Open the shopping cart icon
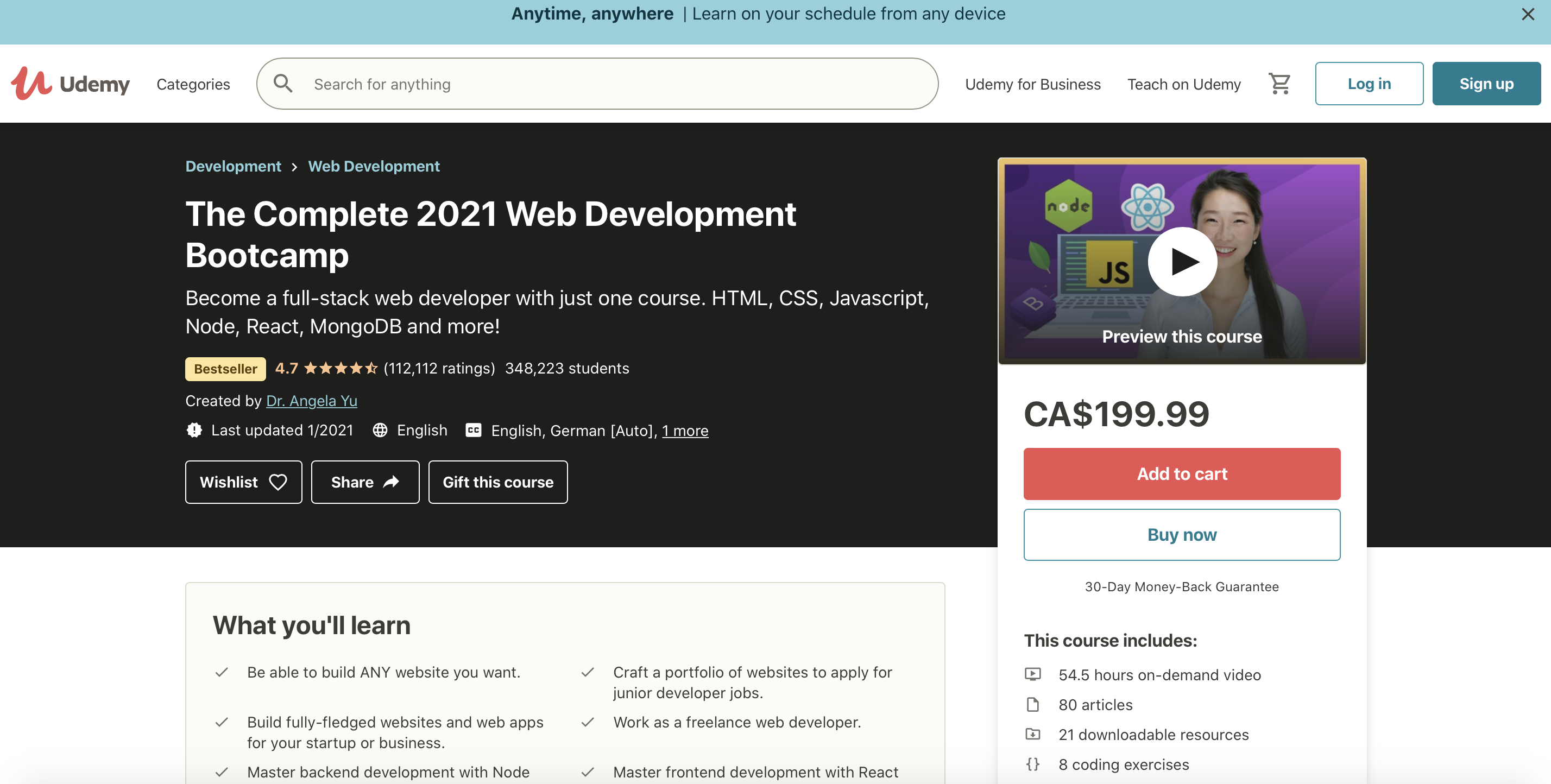 (1279, 84)
